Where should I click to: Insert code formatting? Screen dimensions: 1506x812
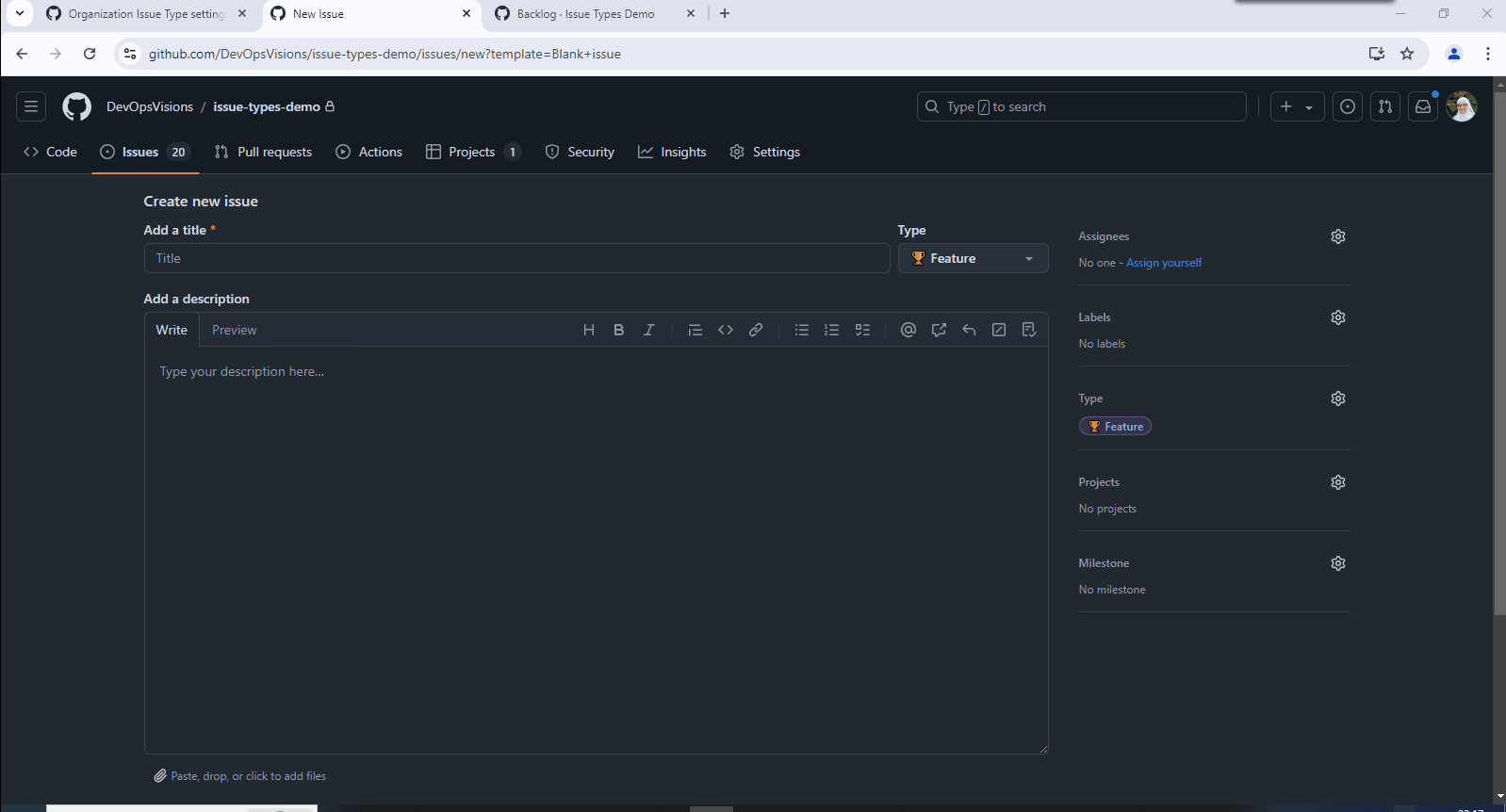726,330
